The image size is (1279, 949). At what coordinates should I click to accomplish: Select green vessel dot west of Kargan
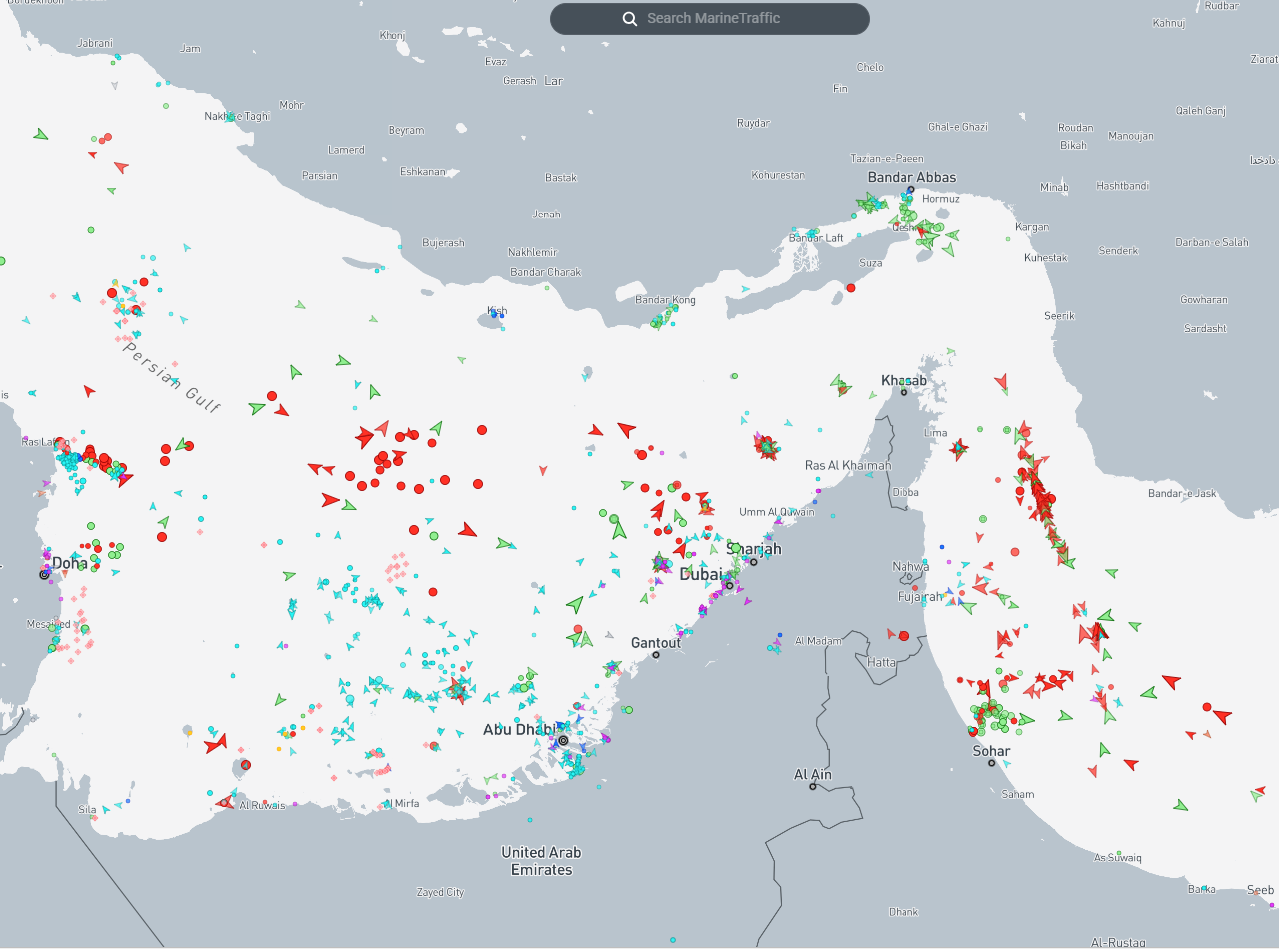coord(1008,238)
